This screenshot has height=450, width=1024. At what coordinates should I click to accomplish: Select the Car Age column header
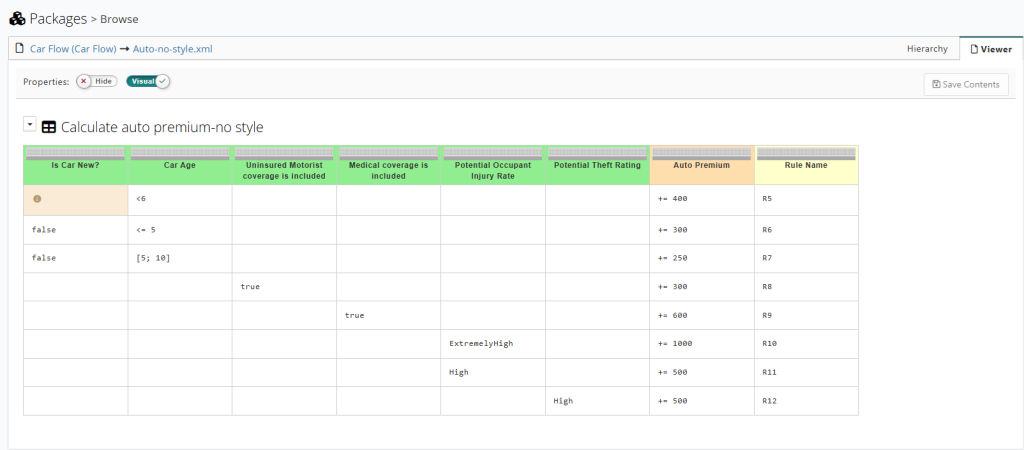[x=180, y=165]
